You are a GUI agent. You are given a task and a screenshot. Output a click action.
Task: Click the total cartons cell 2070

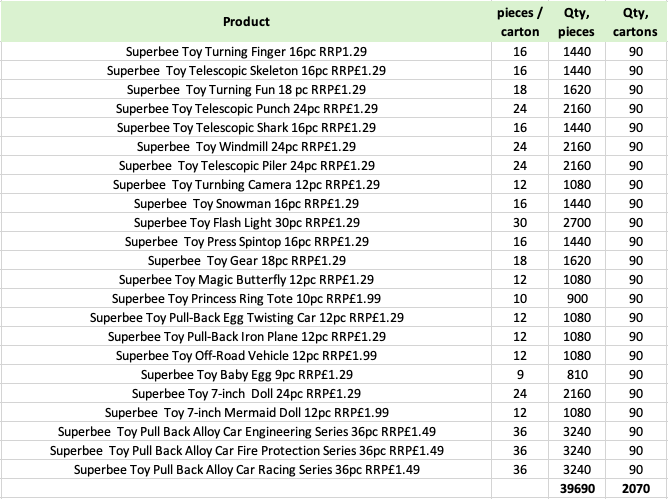(x=636, y=488)
